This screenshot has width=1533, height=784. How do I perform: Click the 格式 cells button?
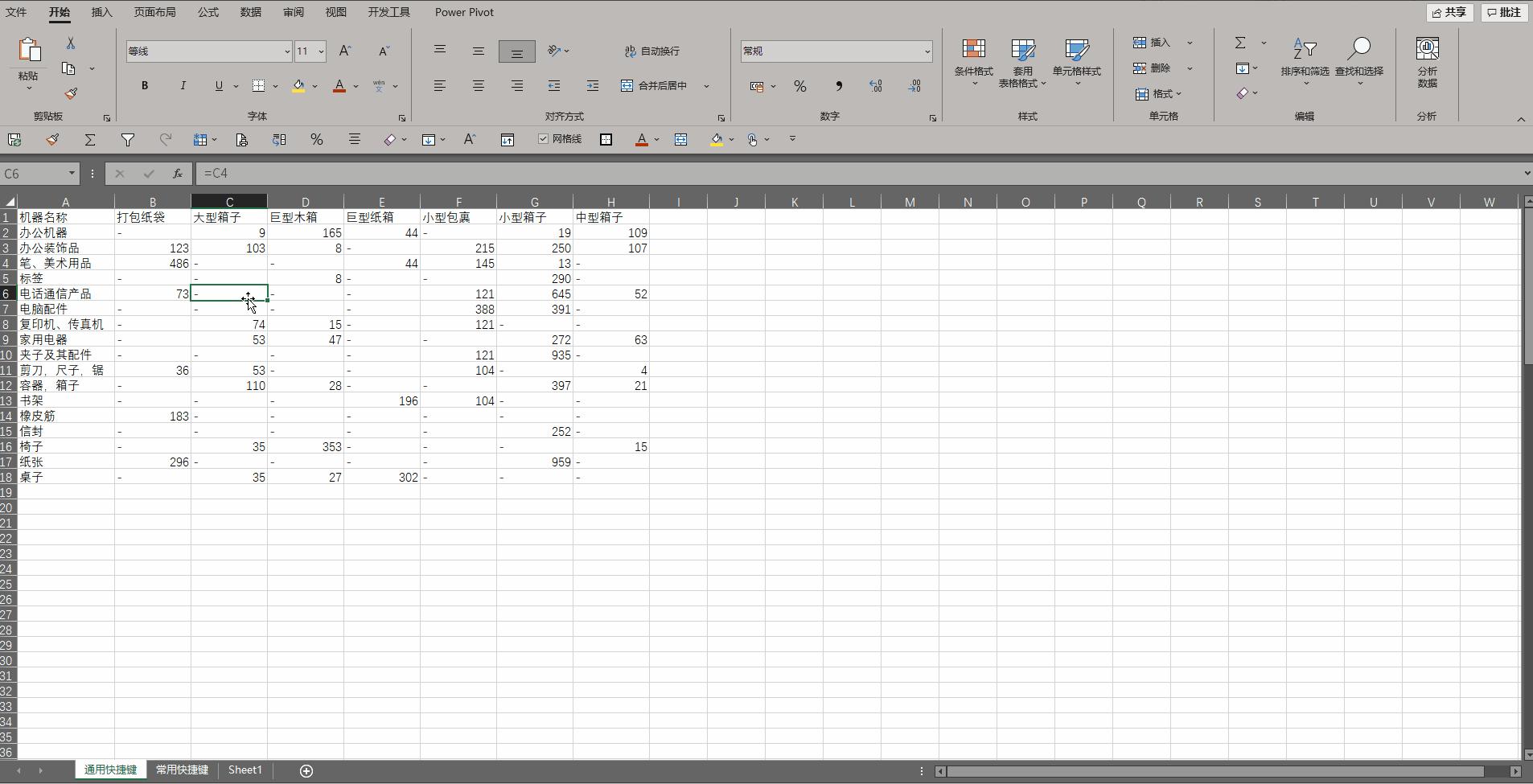tap(1159, 94)
